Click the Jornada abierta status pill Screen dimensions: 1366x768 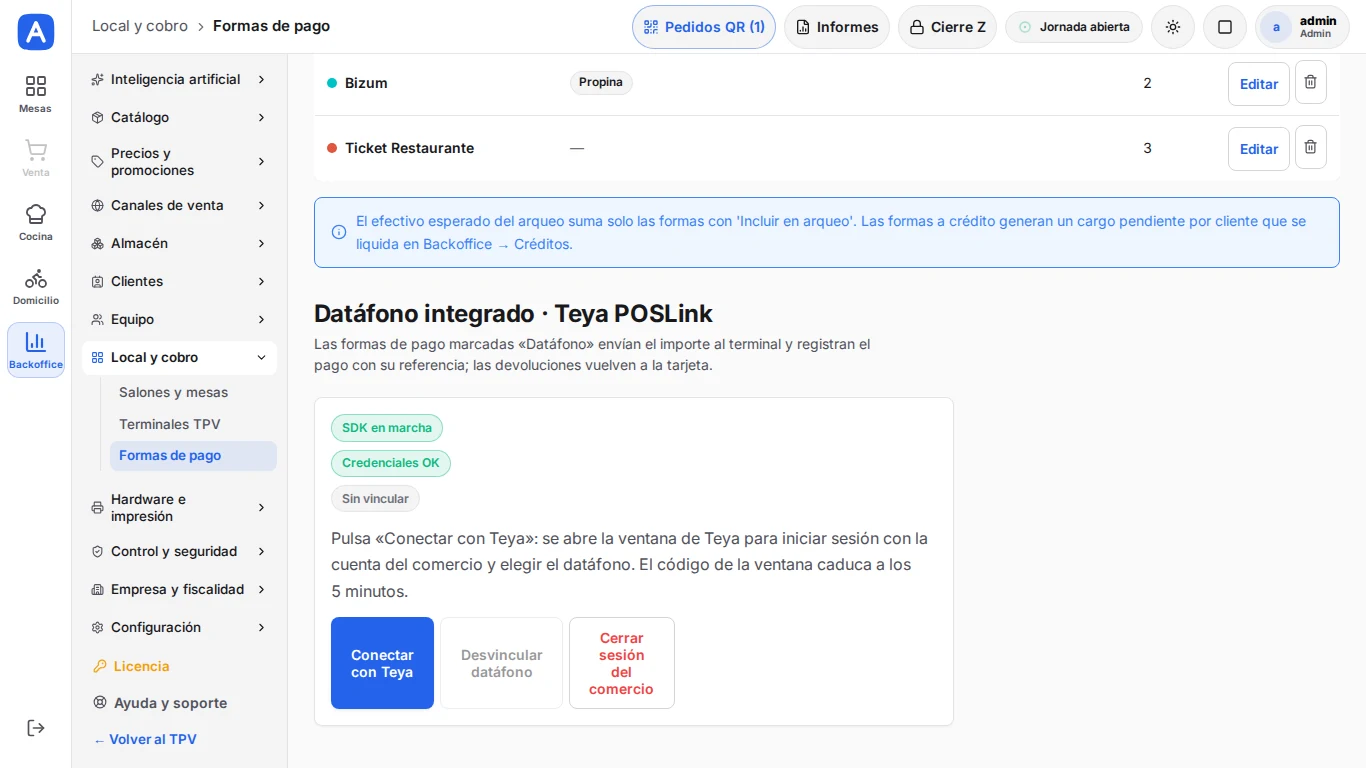click(1074, 27)
